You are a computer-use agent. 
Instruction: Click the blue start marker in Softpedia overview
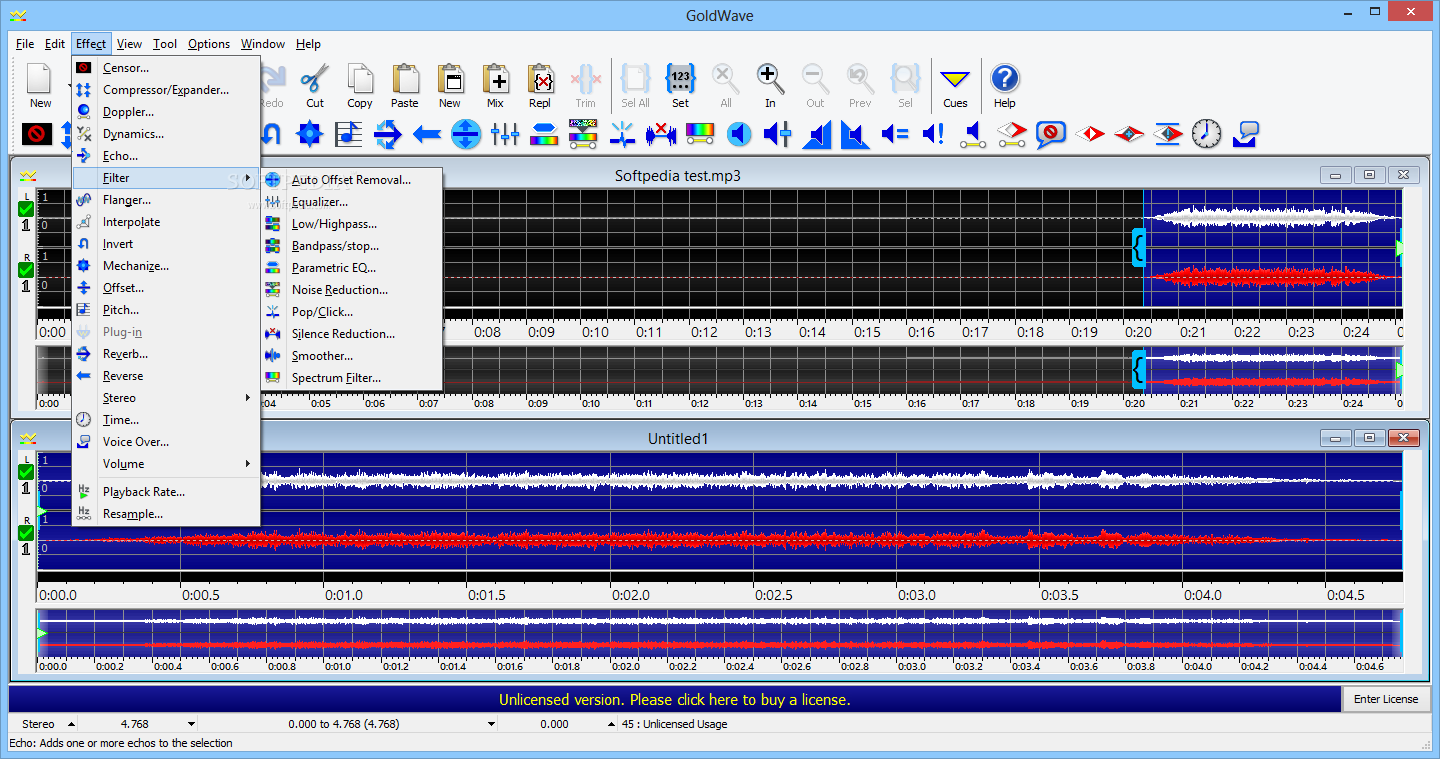coord(1138,369)
